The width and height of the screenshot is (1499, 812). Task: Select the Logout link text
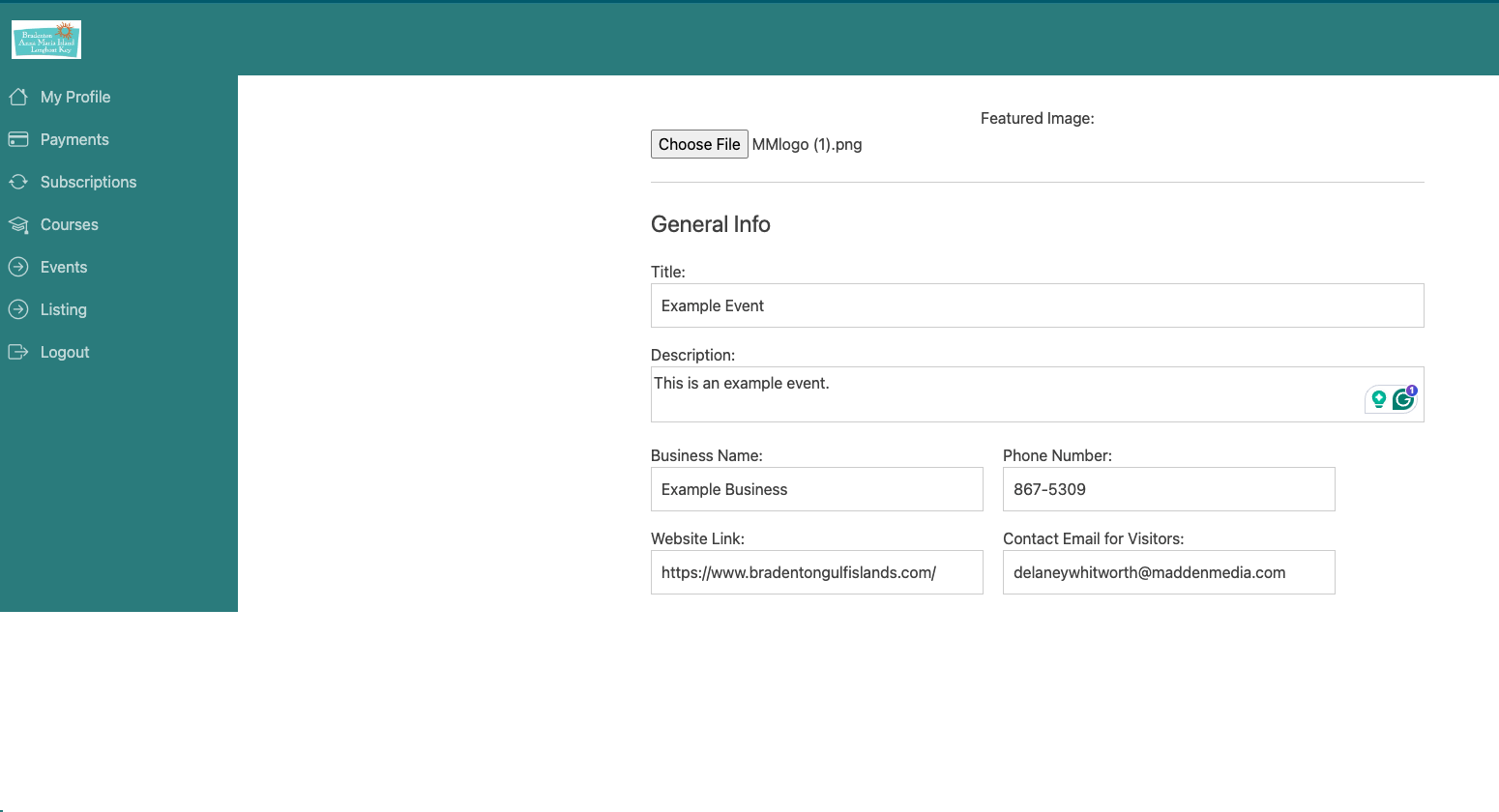click(x=65, y=352)
